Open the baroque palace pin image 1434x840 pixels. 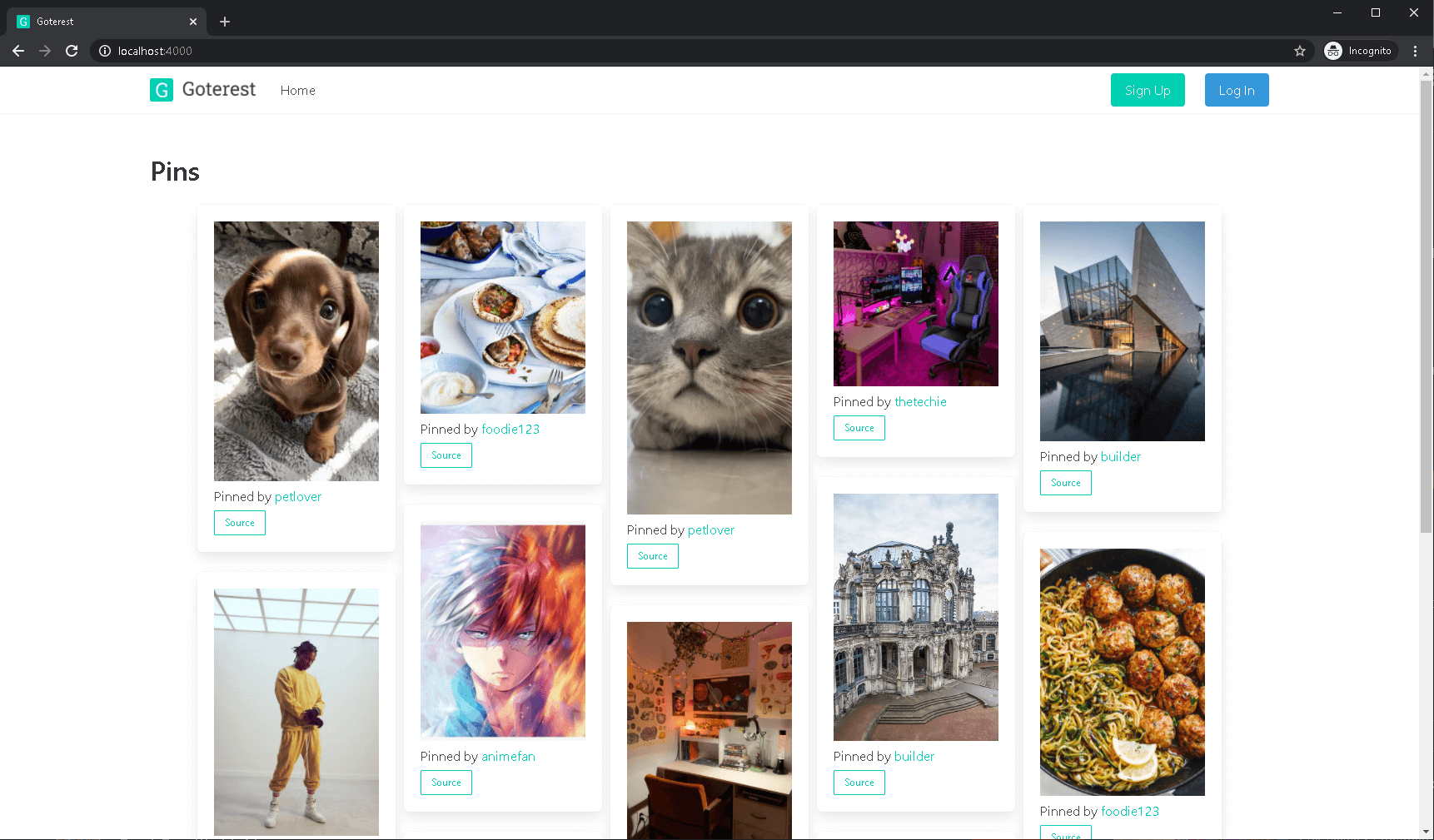coord(916,617)
